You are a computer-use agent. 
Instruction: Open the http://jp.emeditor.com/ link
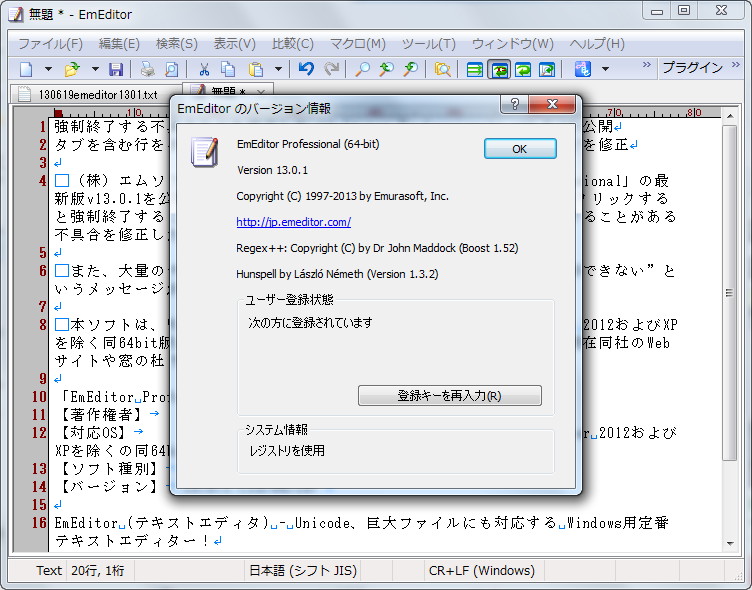coord(294,222)
